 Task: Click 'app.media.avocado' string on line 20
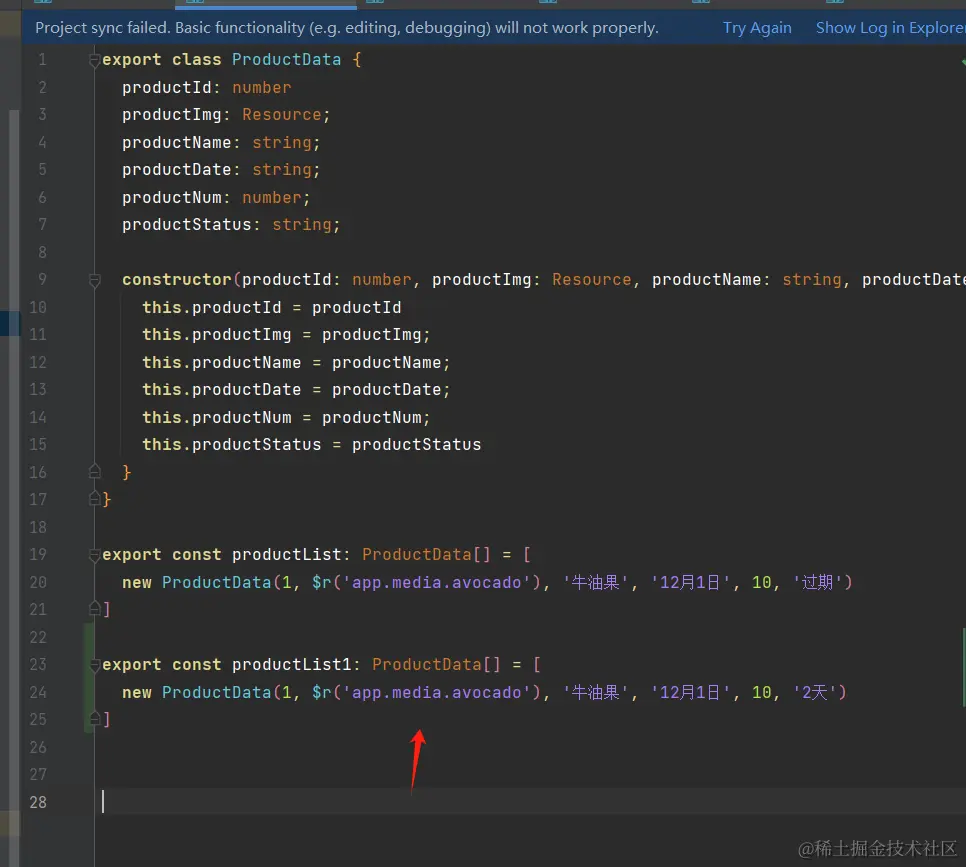(x=436, y=582)
